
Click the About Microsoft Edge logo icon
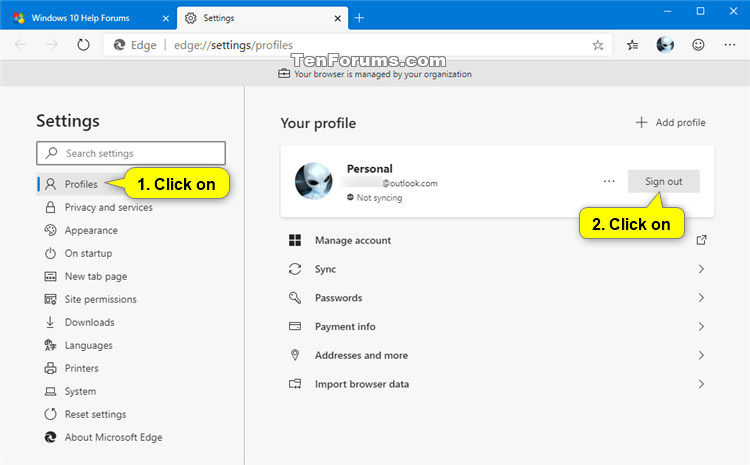(50, 437)
